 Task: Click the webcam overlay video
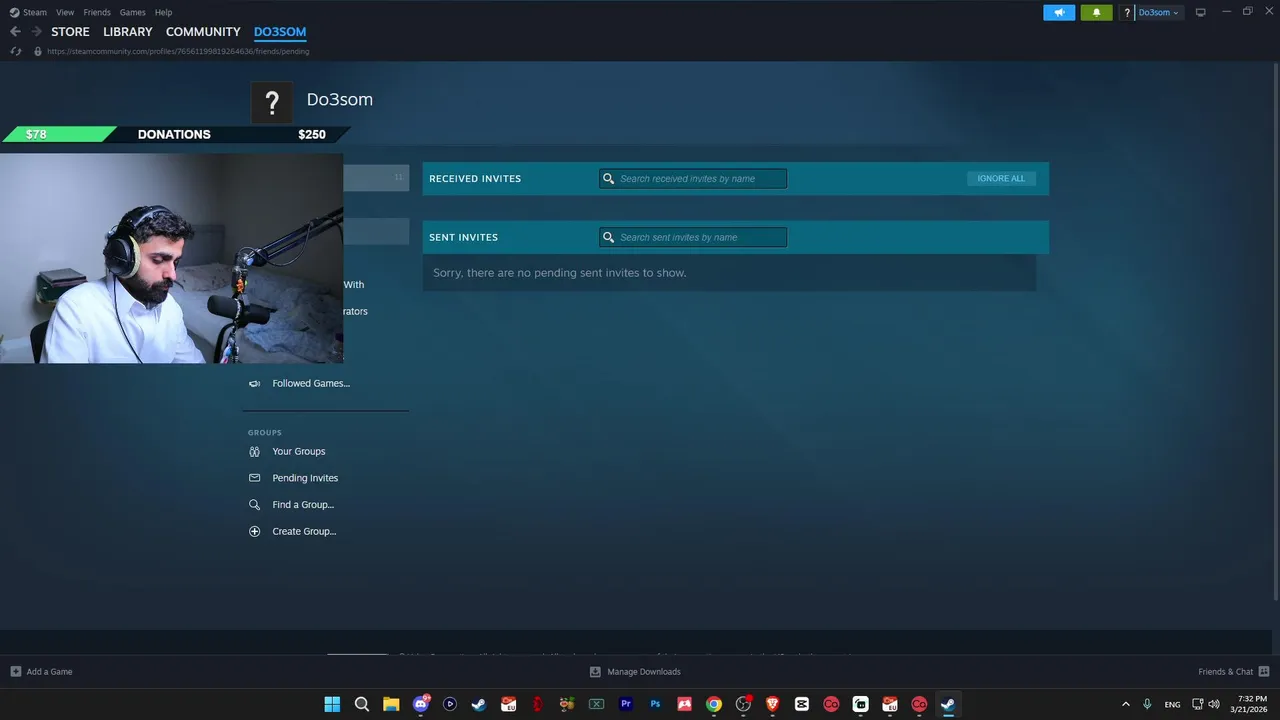click(171, 258)
